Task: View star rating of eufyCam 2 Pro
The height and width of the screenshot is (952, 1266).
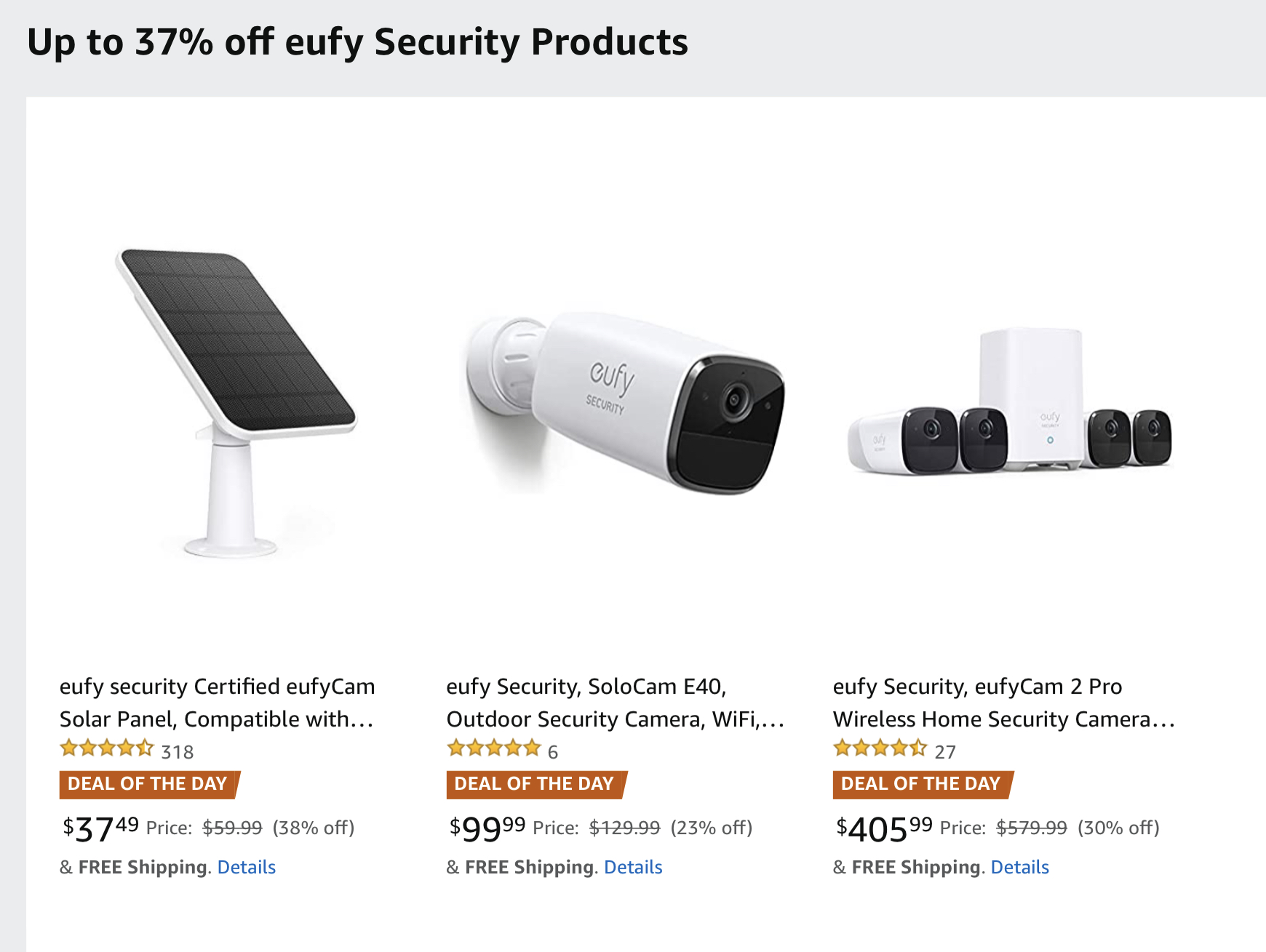Action: [x=880, y=748]
